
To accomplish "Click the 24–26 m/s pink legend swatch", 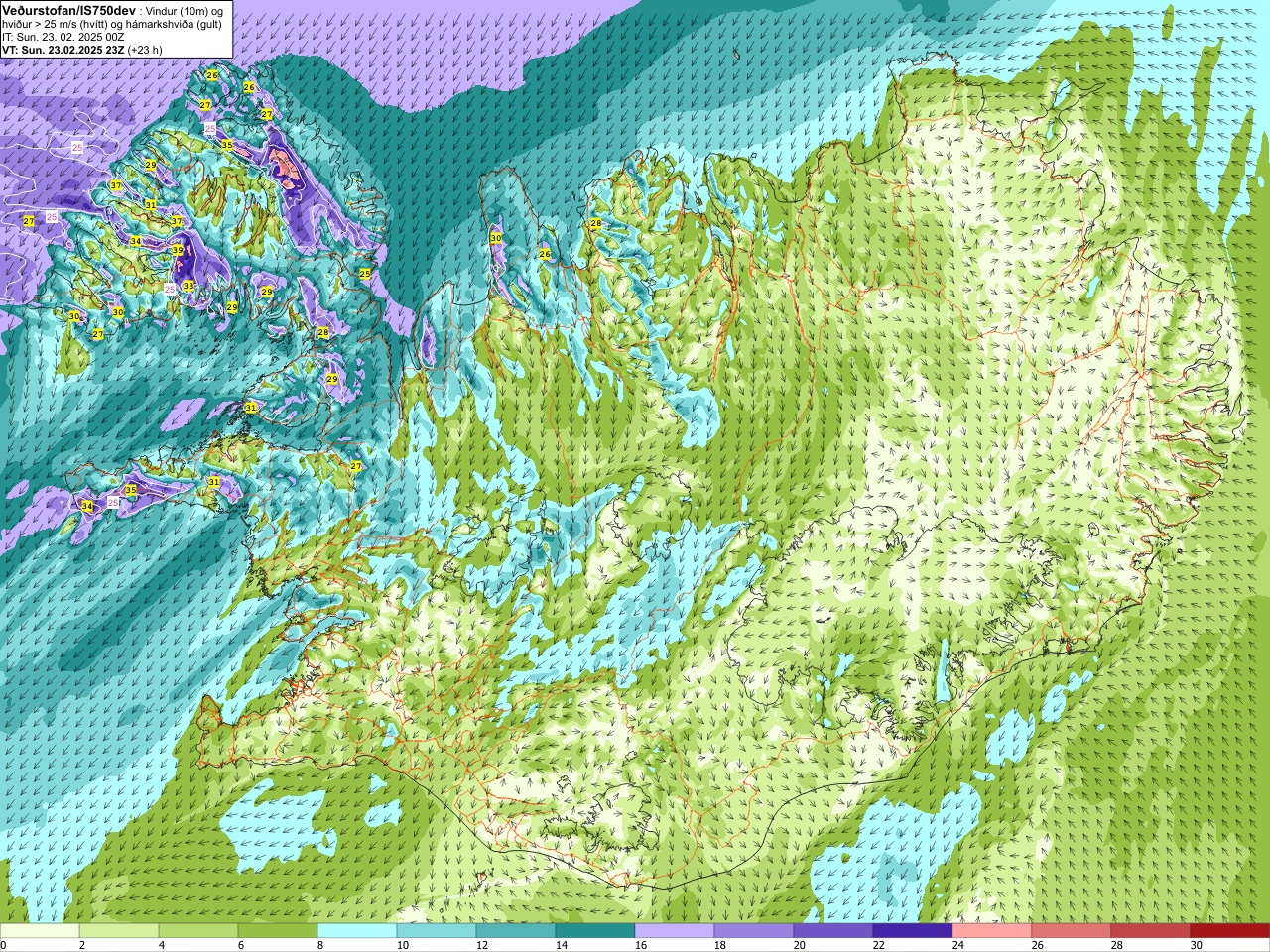I will (992, 930).
